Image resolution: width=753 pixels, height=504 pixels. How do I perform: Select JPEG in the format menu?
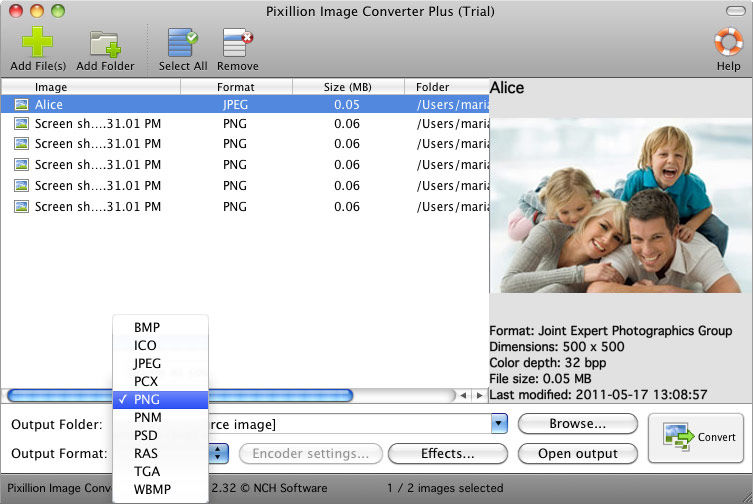click(x=147, y=363)
